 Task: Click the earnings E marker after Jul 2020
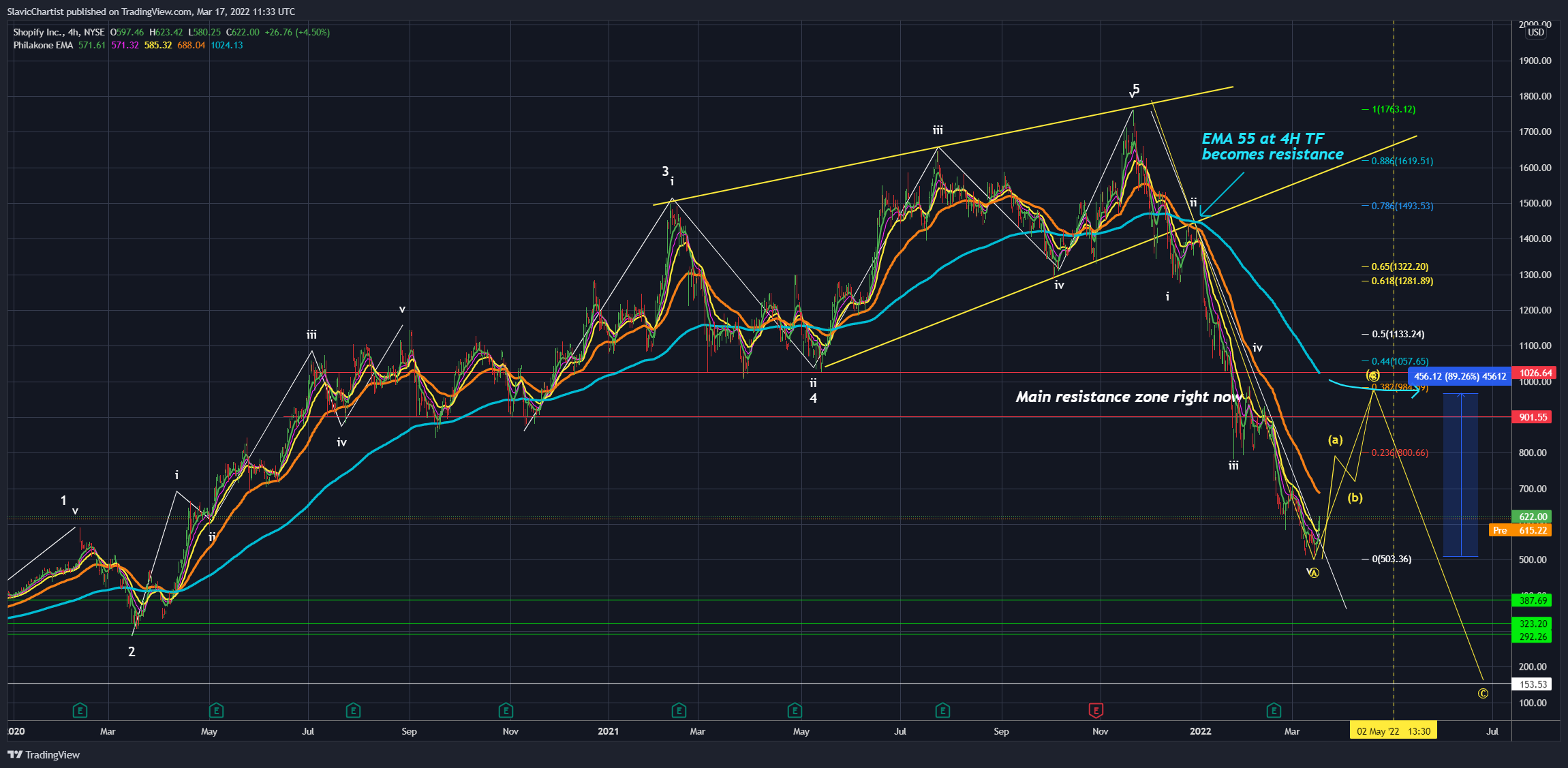click(x=353, y=711)
